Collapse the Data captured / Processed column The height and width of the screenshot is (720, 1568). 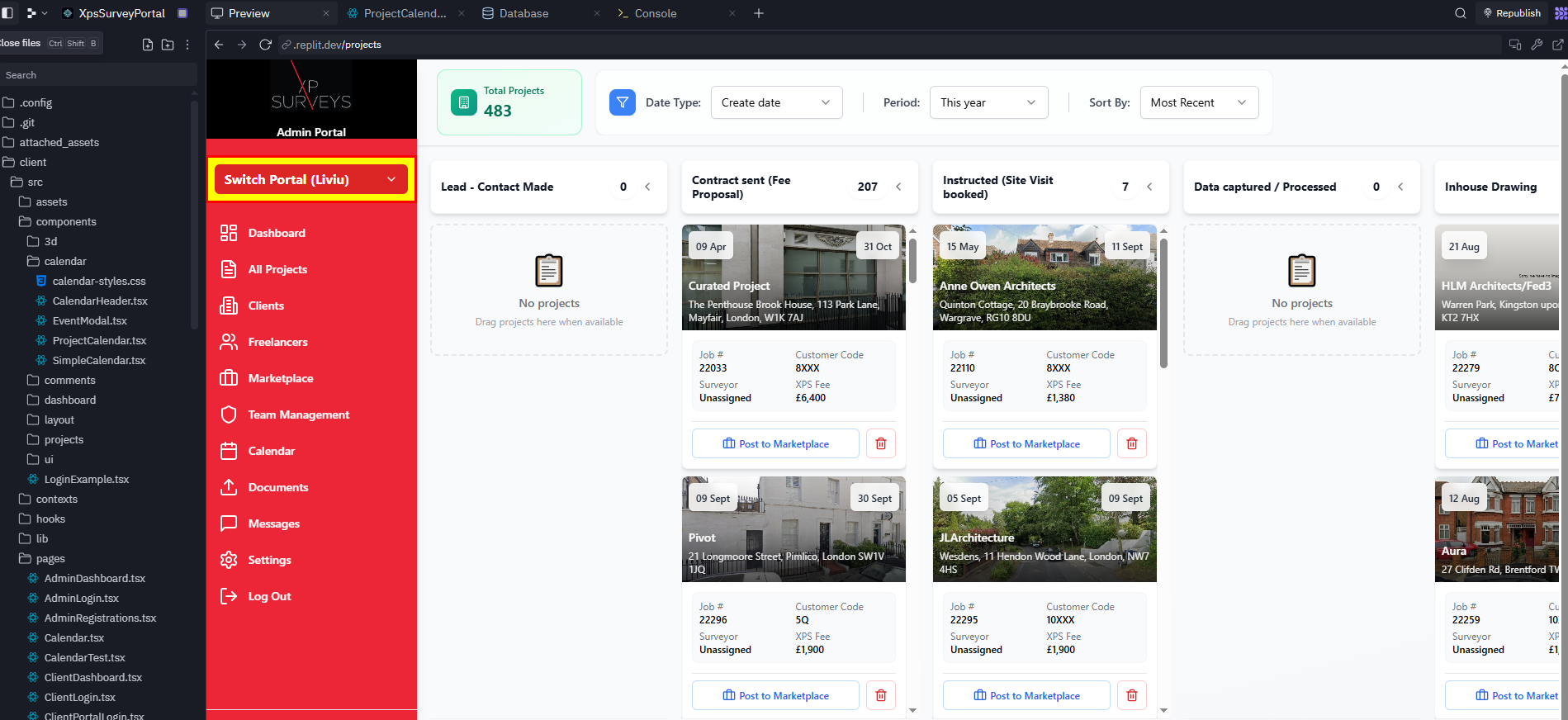(x=1400, y=187)
